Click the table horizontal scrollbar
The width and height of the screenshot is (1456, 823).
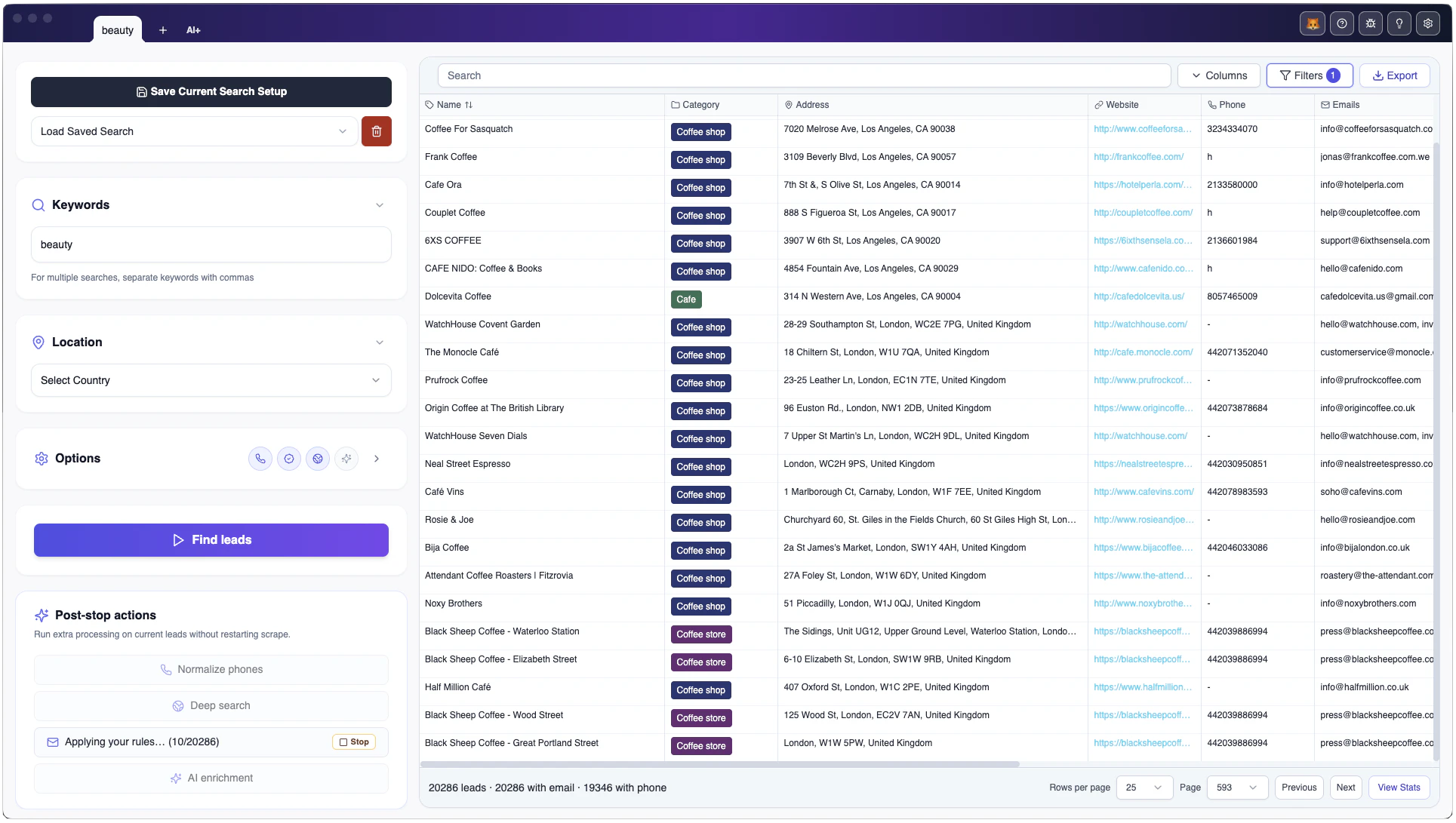click(x=719, y=765)
